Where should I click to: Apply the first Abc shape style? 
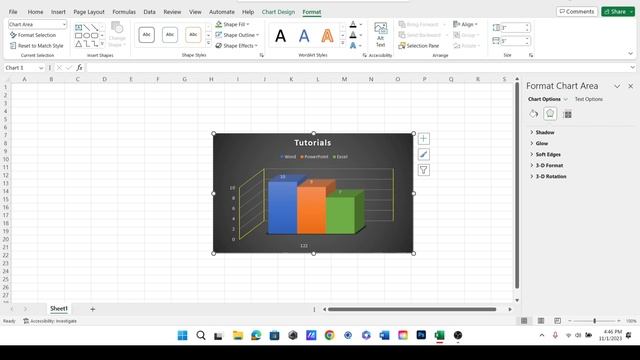coord(147,35)
